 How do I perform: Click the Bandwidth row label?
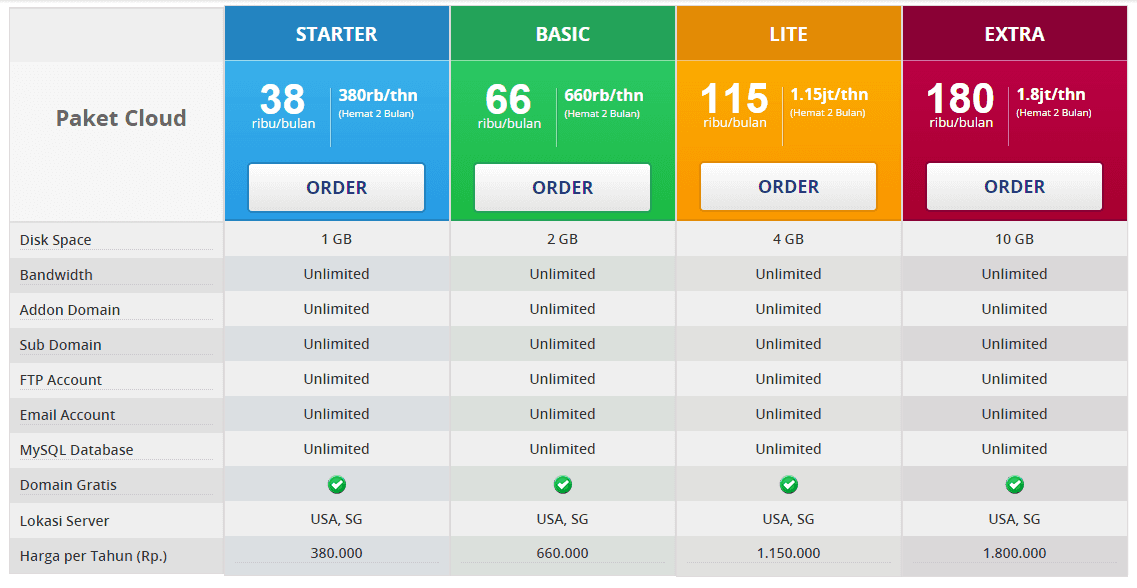tap(53, 274)
